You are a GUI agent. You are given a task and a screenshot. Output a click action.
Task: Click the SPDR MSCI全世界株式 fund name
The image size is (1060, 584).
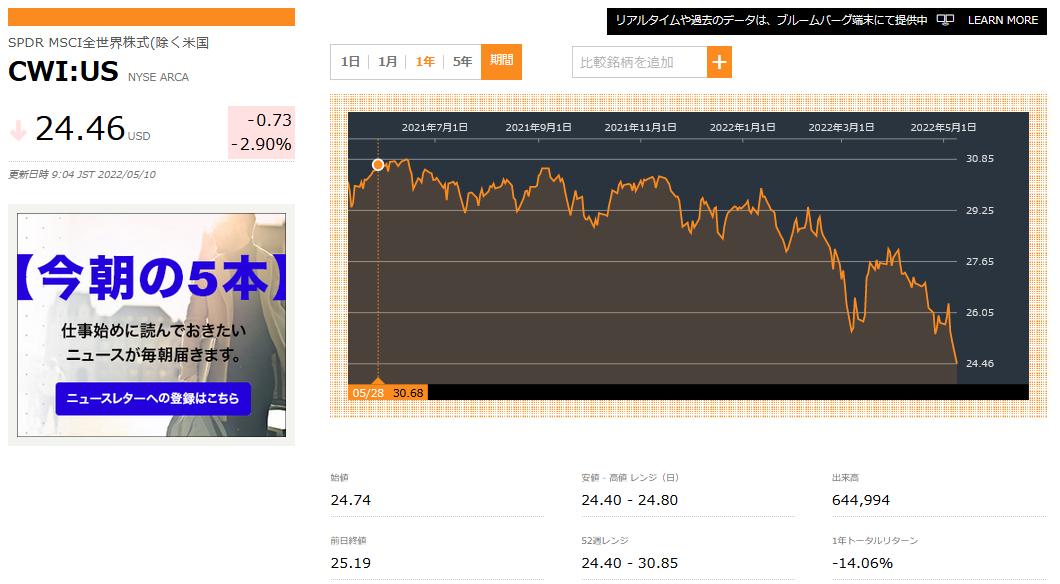tap(108, 43)
